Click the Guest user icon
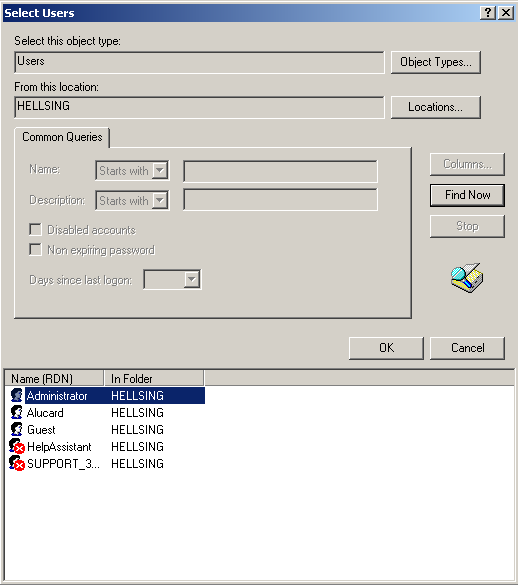 click(x=17, y=429)
